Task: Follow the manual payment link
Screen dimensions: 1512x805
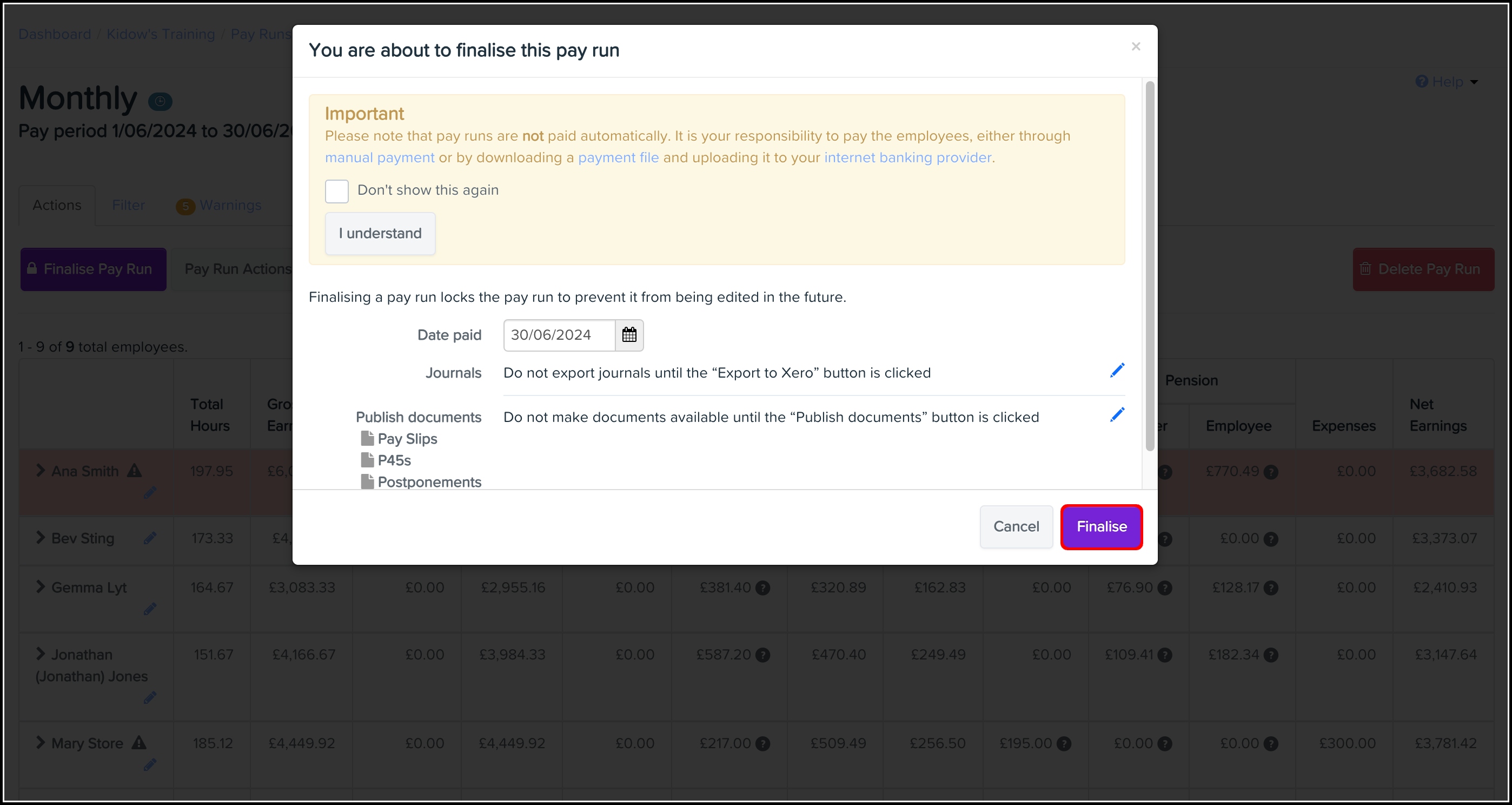Action: (380, 157)
